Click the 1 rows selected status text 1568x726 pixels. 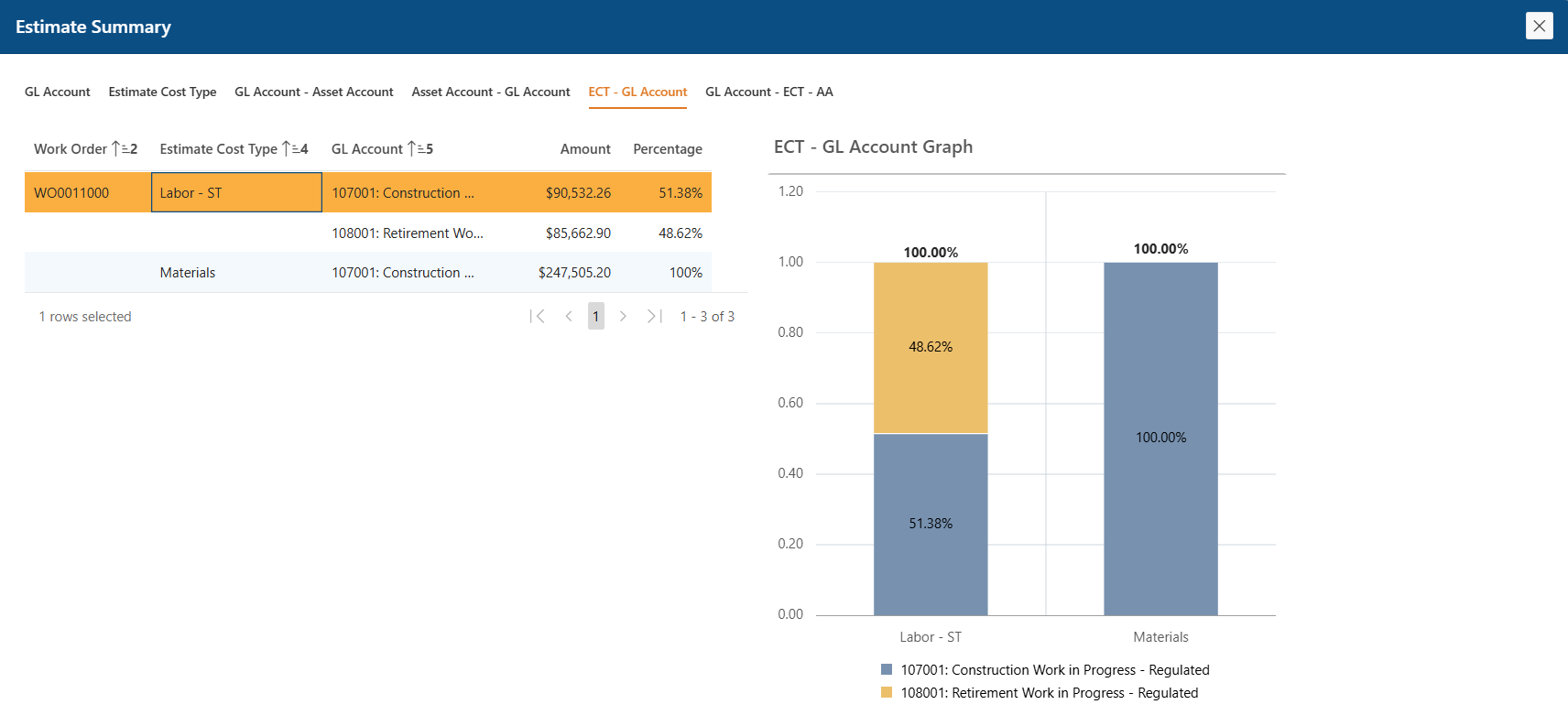(85, 316)
